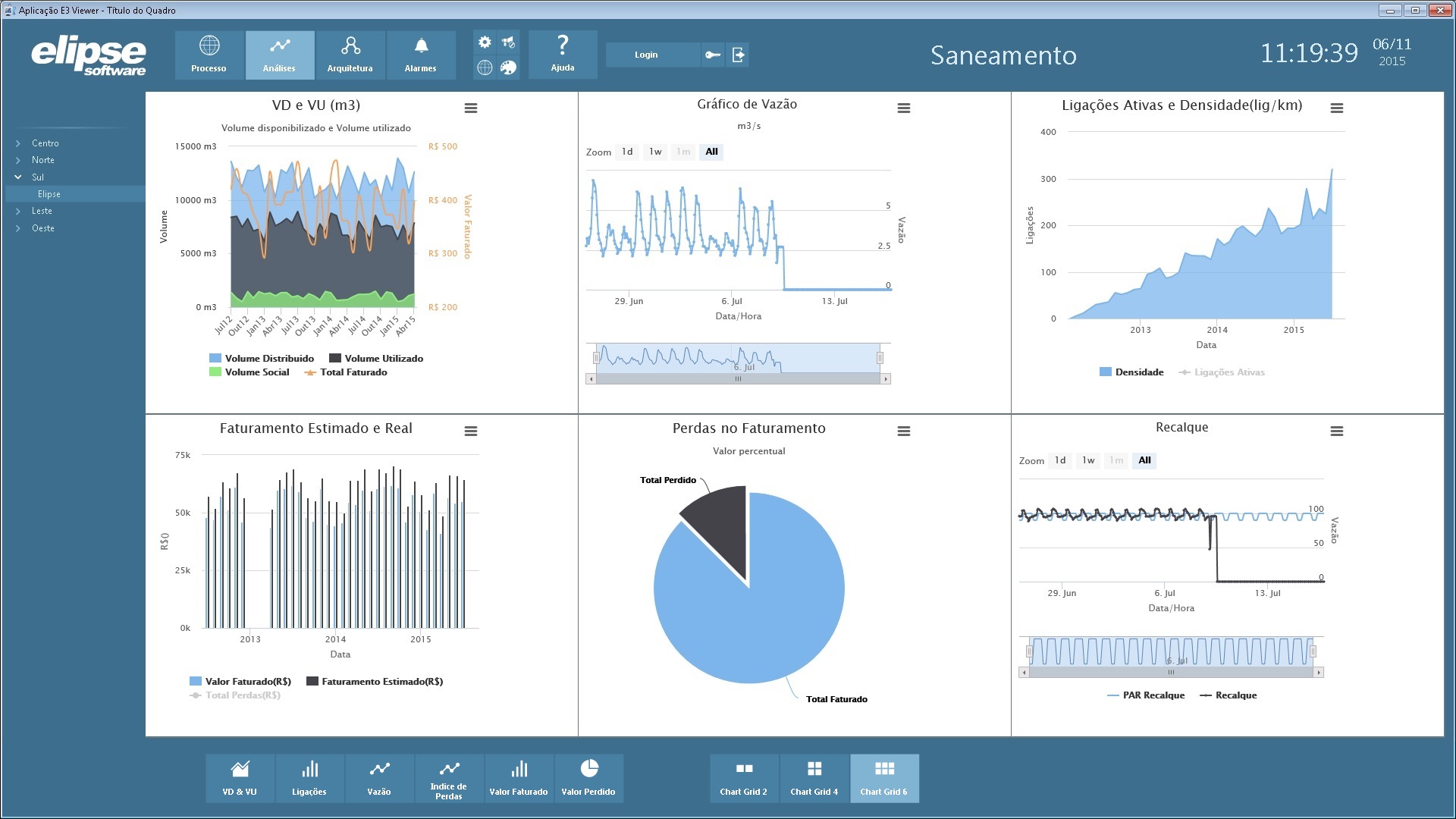Toggle the Total Perdas(R$) legend series

(x=235, y=695)
